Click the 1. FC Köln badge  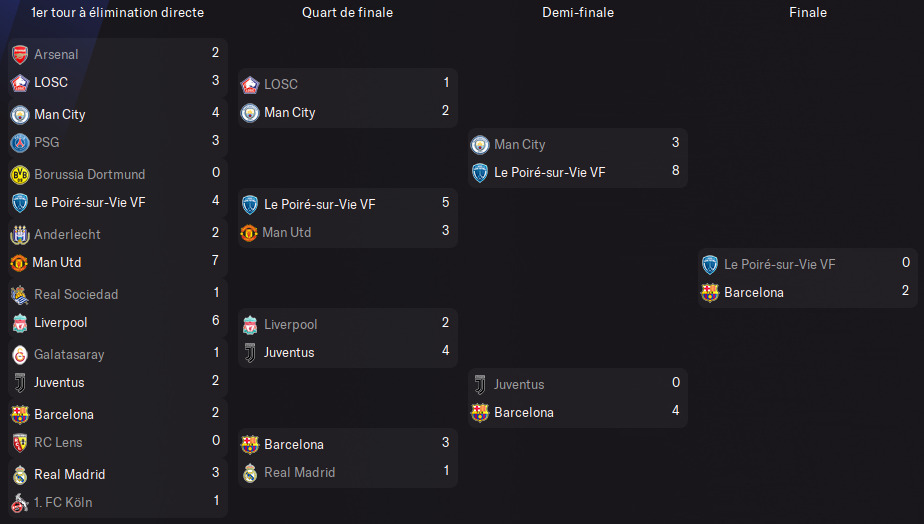click(x=20, y=503)
